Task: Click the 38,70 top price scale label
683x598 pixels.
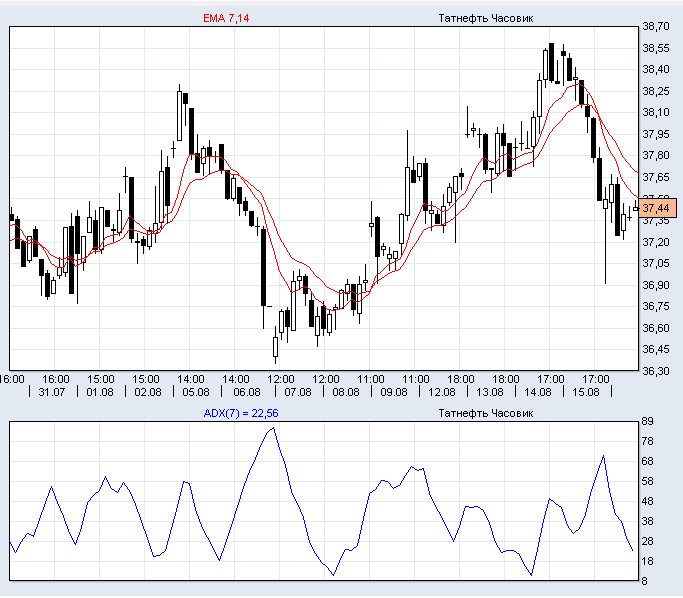Action: 656,27
